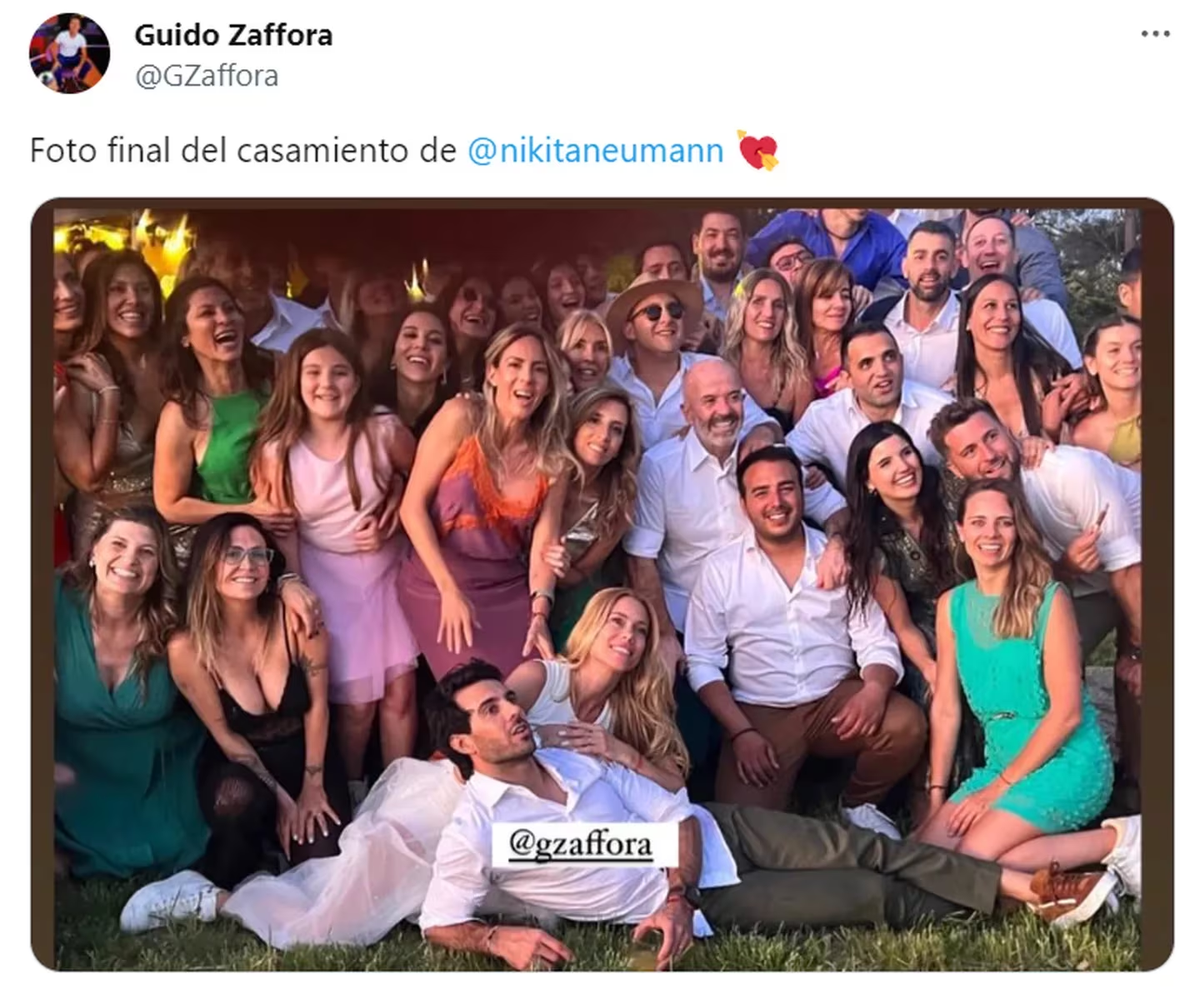The width and height of the screenshot is (1200, 1004).
Task: Open the tweet's three-dot more options menu
Action: pos(1155,34)
